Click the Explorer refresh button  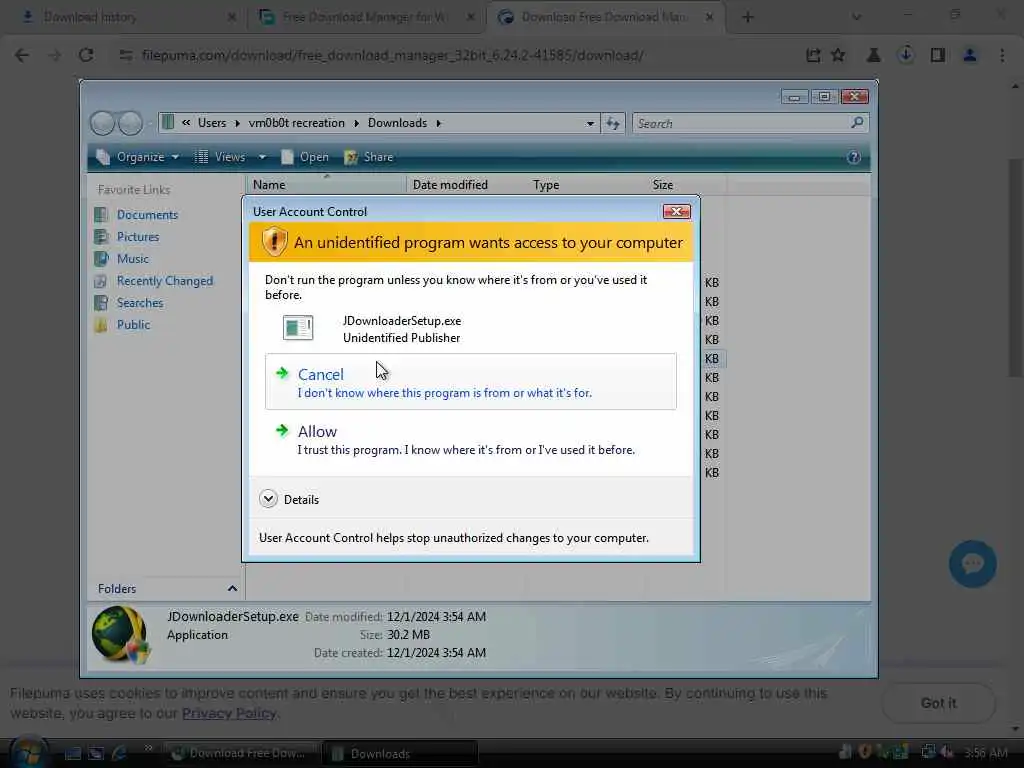coord(613,123)
